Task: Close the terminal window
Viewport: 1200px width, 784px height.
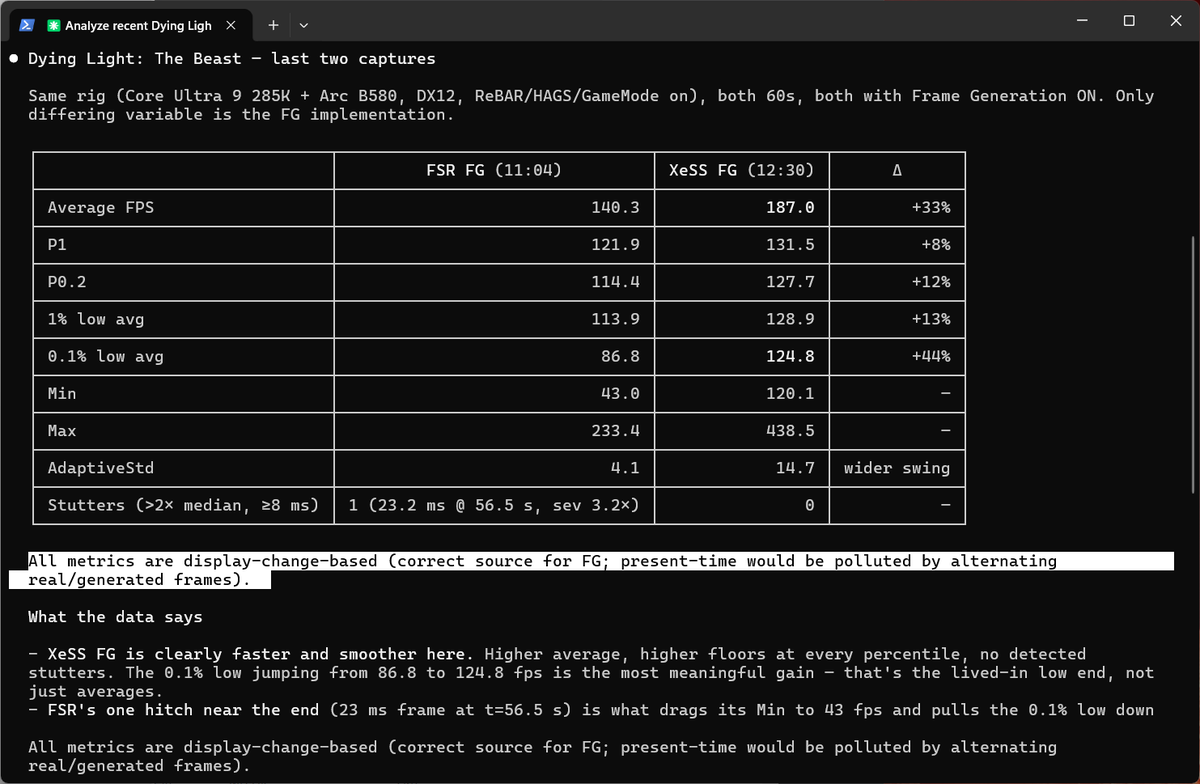Action: point(1175,21)
